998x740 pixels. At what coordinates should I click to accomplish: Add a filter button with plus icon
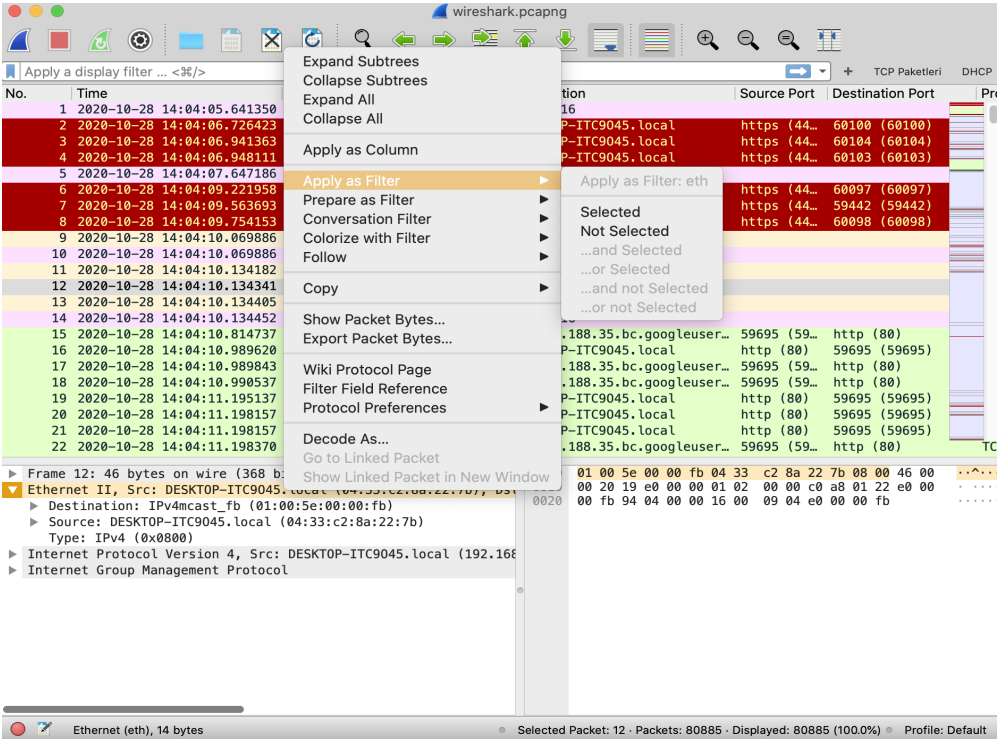point(848,71)
